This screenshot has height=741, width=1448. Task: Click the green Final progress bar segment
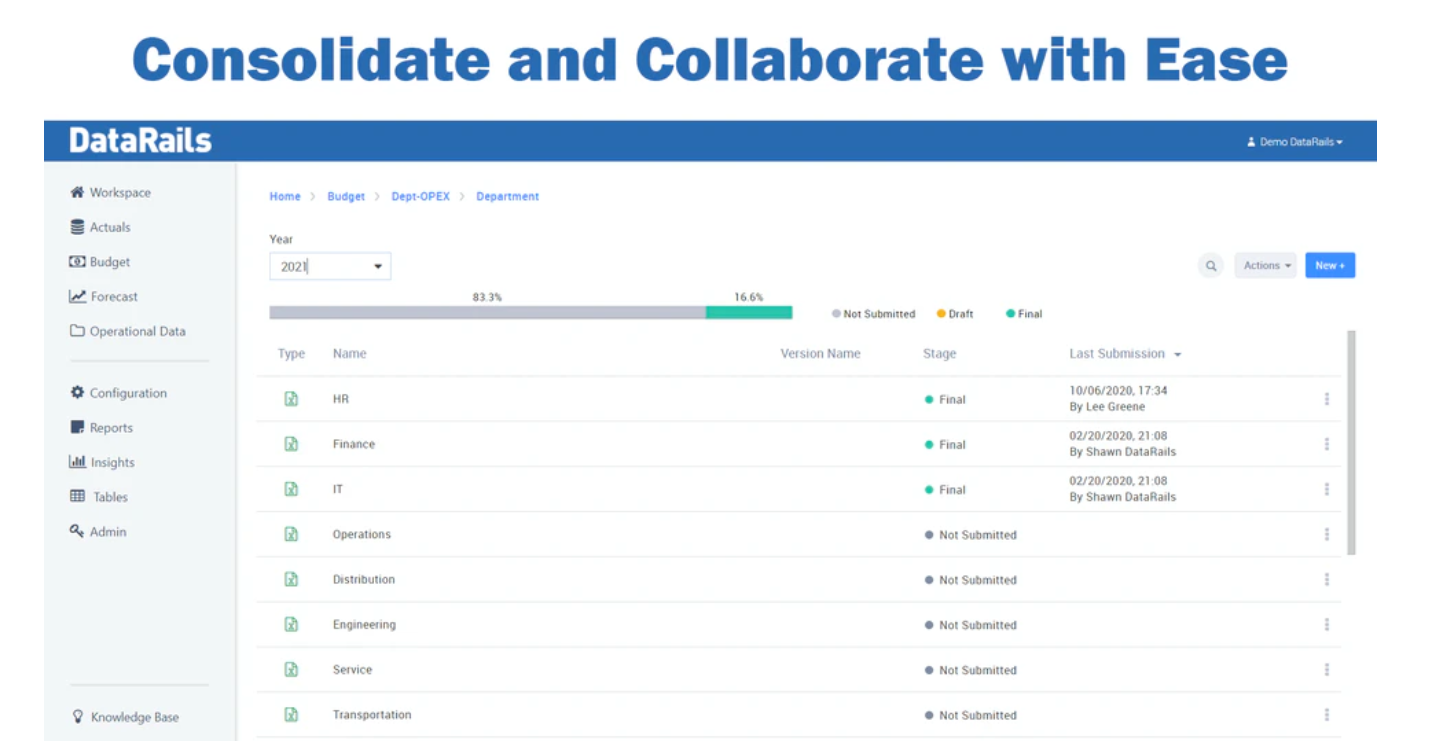point(748,313)
